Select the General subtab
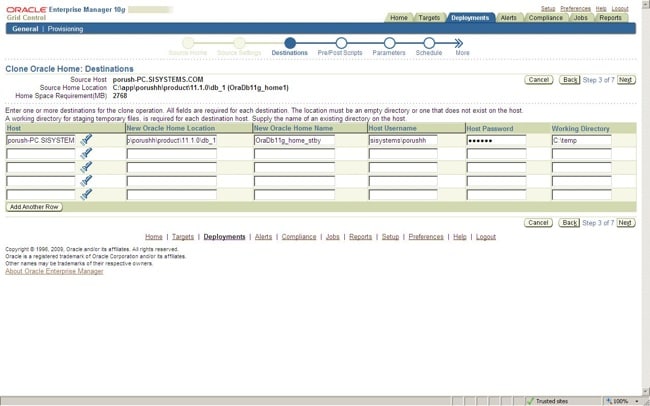This screenshot has height=406, width=650. 25,29
